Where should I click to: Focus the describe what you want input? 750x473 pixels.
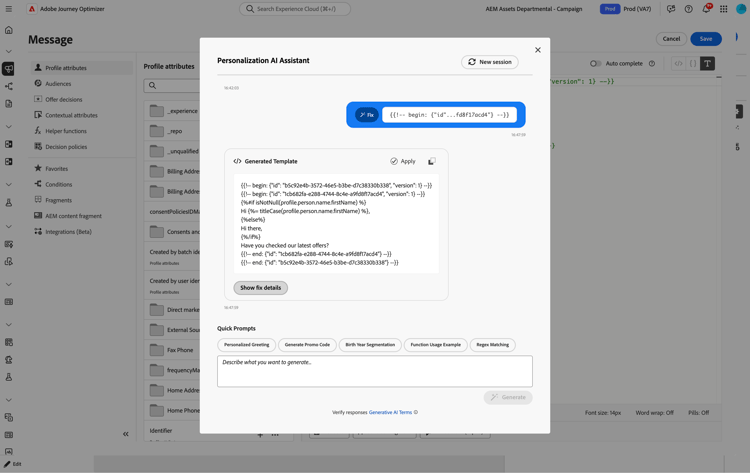(x=375, y=371)
